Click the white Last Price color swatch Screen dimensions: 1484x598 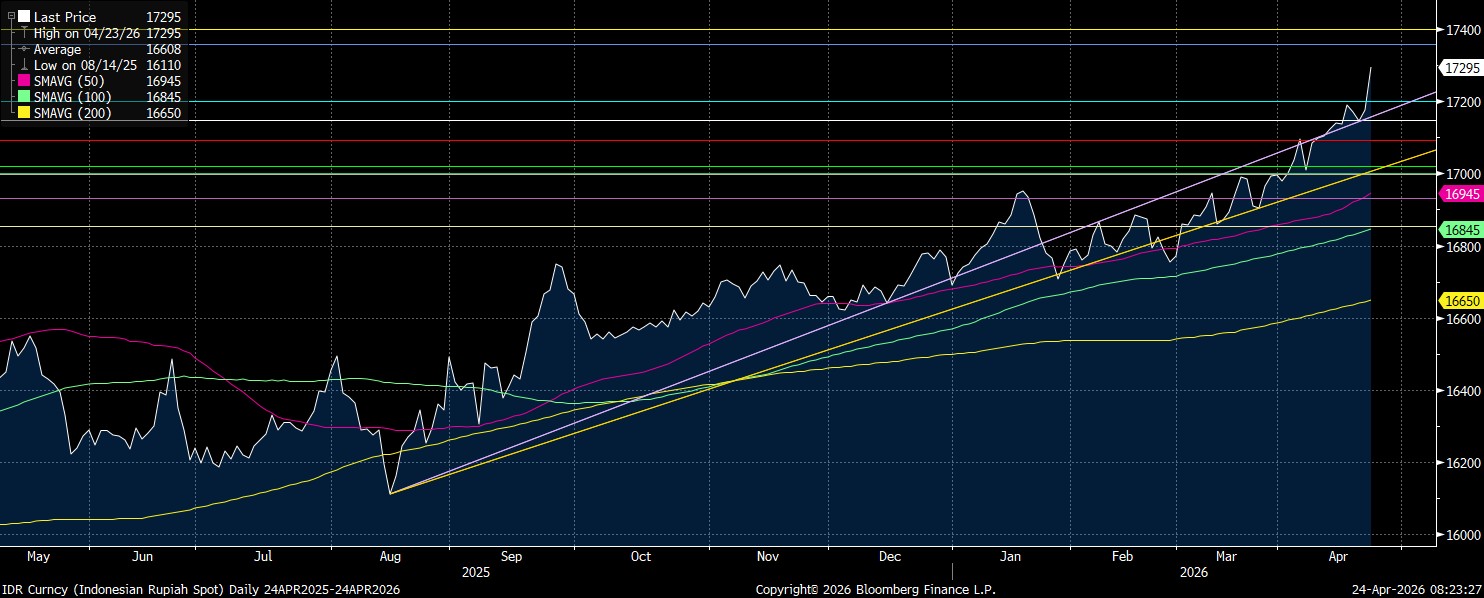pos(24,17)
